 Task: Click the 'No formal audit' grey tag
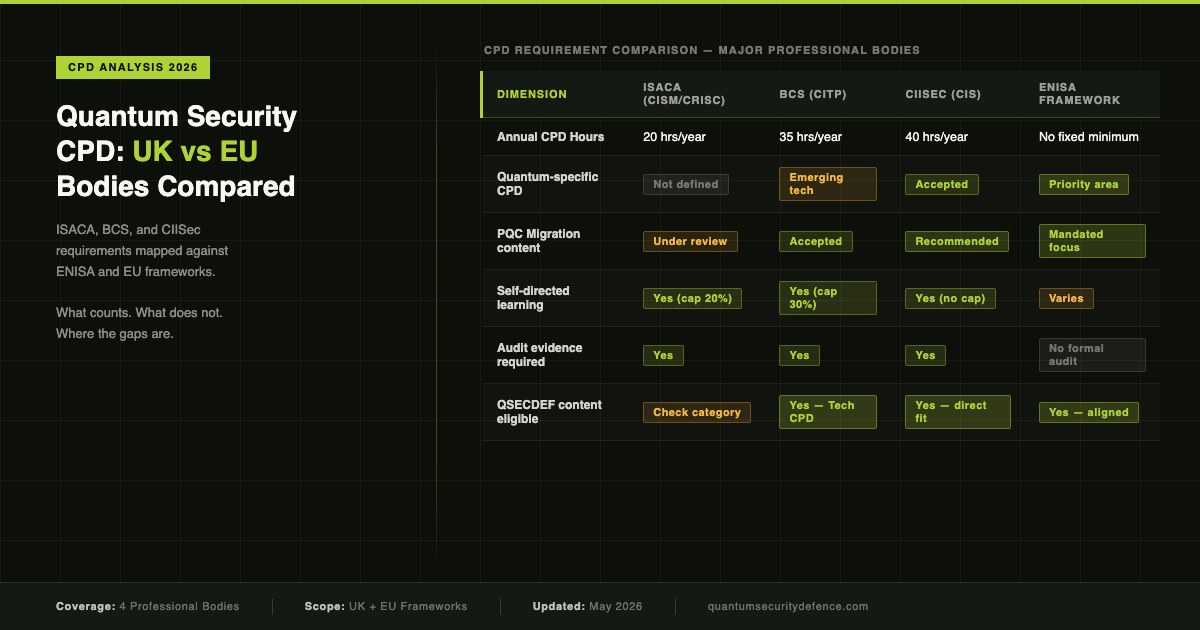(1092, 355)
